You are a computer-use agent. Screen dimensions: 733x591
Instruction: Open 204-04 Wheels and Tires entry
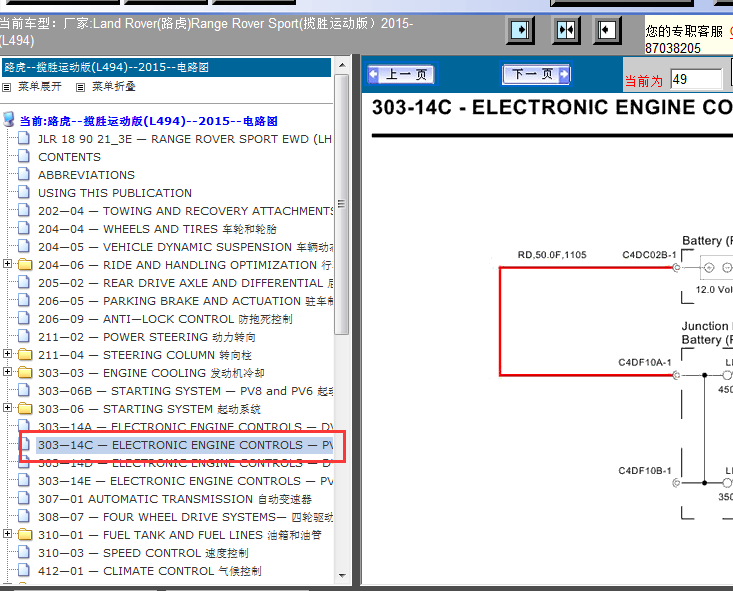157,229
